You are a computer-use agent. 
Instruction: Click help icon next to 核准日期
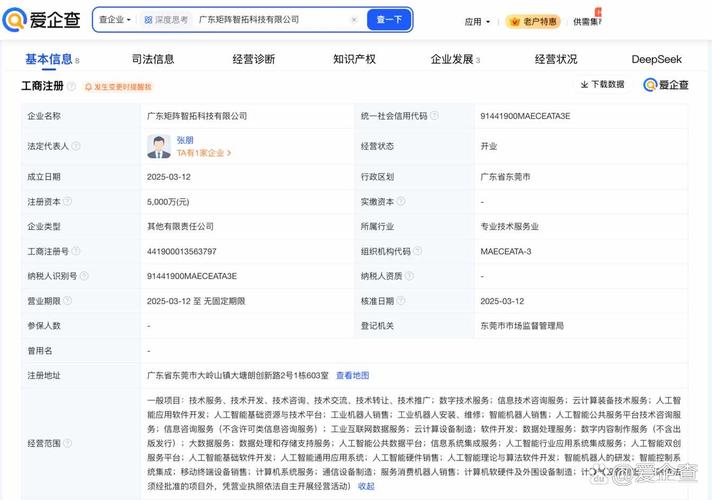400,301
